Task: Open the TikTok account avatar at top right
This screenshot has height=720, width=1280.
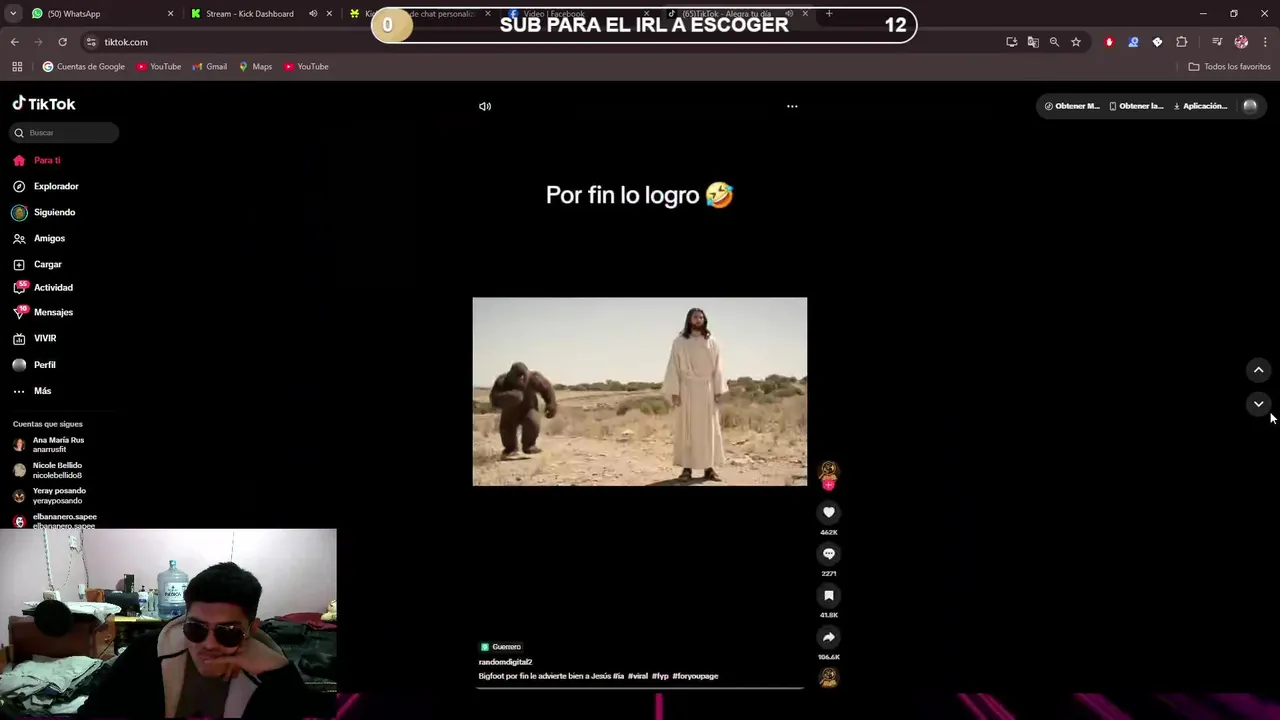Action: pyautogui.click(x=1250, y=106)
